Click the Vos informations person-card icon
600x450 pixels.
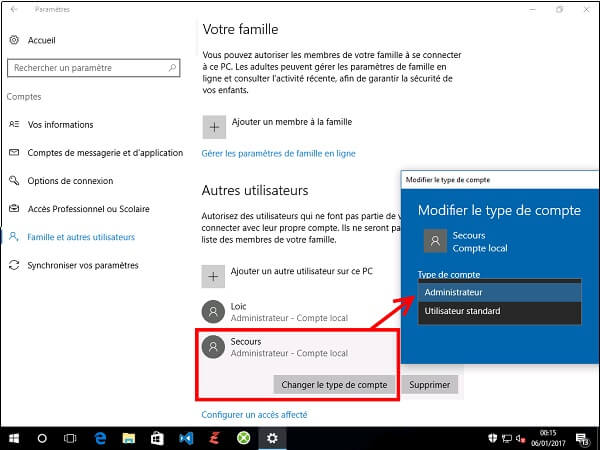tap(14, 124)
